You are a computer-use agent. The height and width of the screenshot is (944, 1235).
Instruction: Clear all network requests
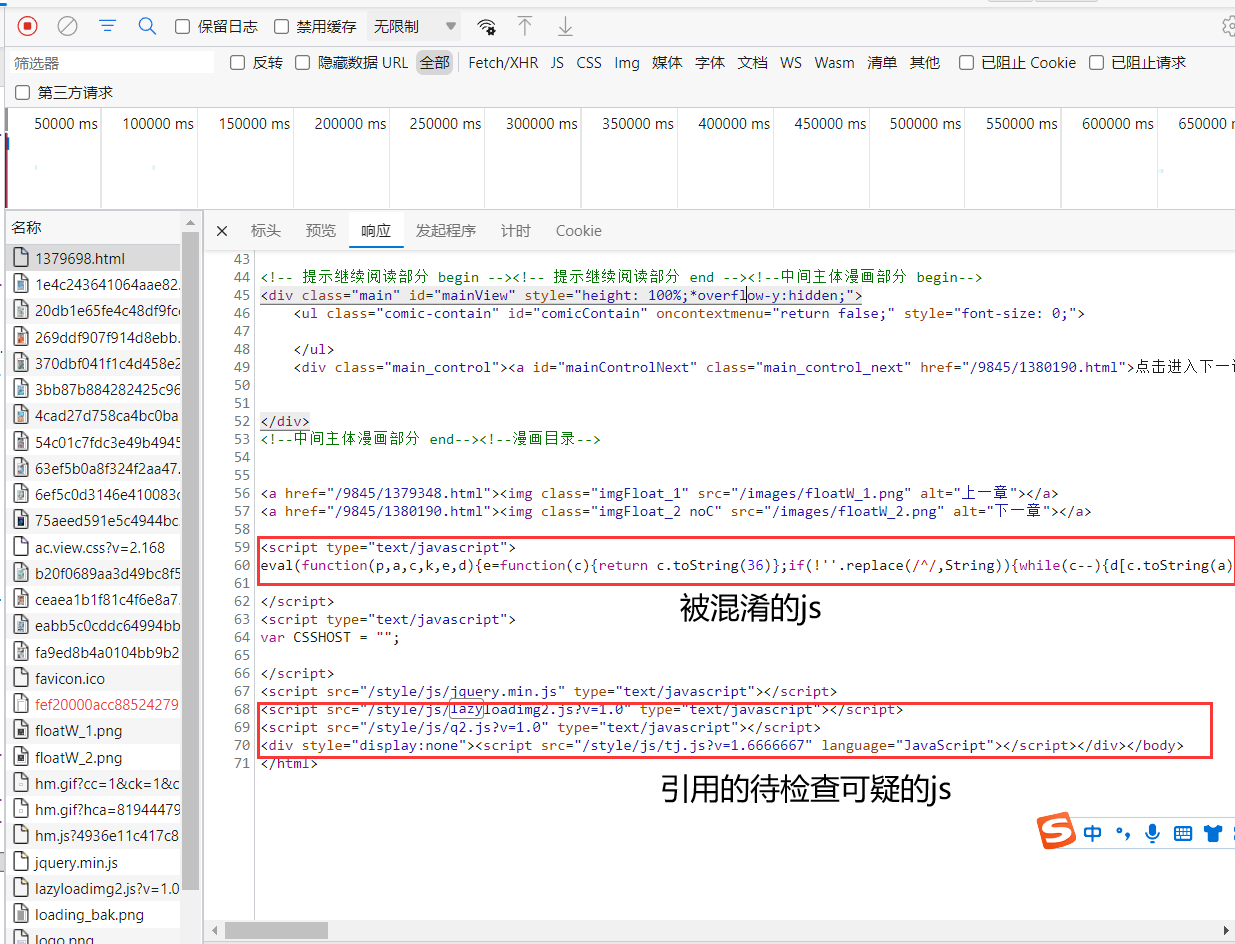tap(67, 26)
